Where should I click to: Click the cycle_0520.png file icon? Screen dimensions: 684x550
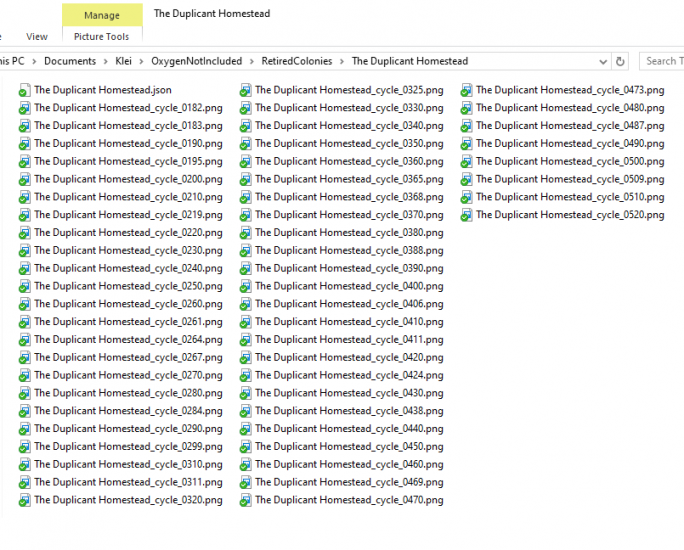pos(467,215)
